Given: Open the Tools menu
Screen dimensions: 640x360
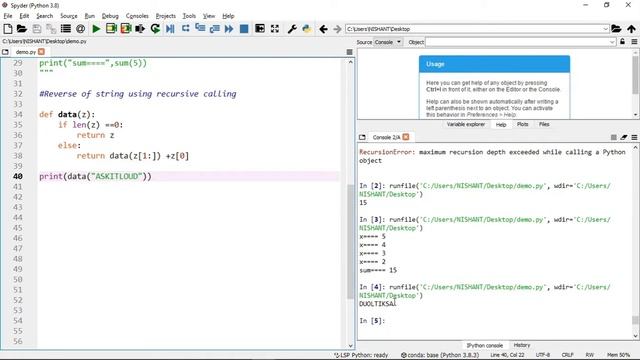Looking at the screenshot, I should pyautogui.click(x=189, y=16).
